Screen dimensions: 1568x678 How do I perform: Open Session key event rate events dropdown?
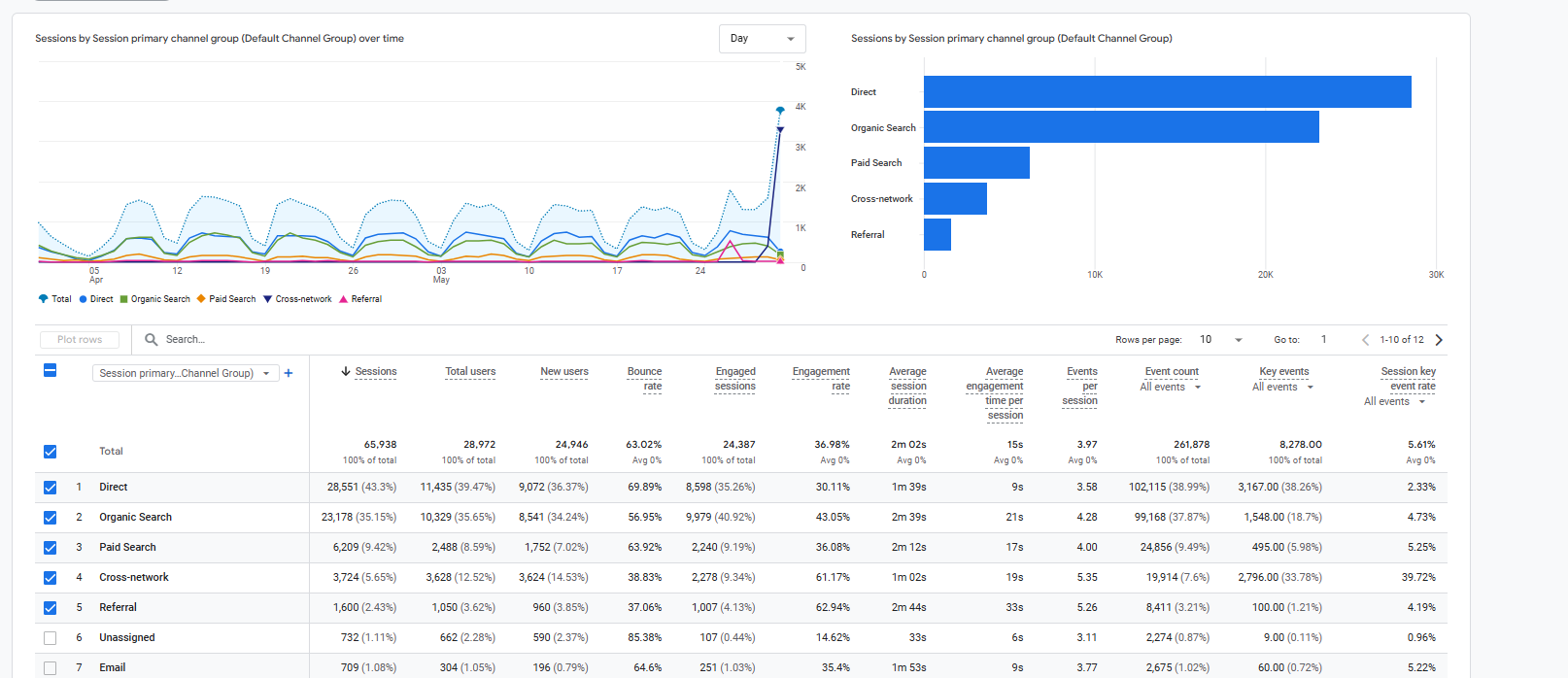coord(1395,401)
